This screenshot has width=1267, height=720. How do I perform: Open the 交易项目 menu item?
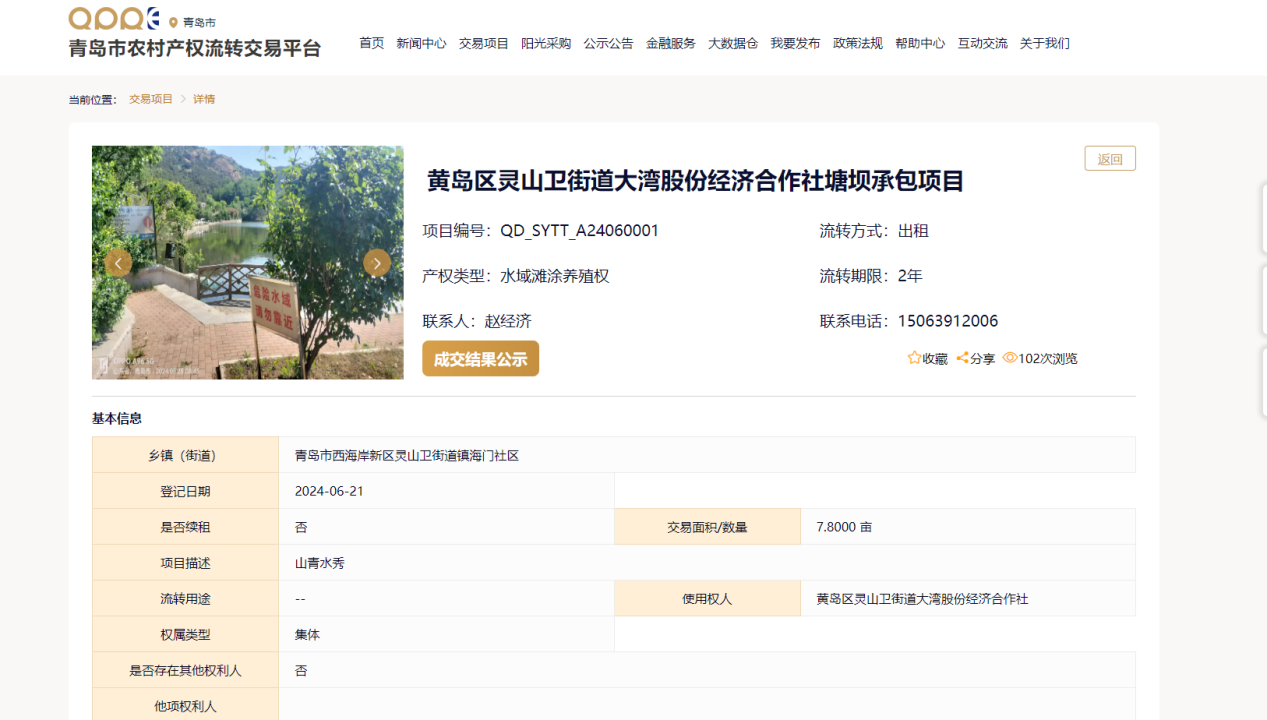pos(484,43)
